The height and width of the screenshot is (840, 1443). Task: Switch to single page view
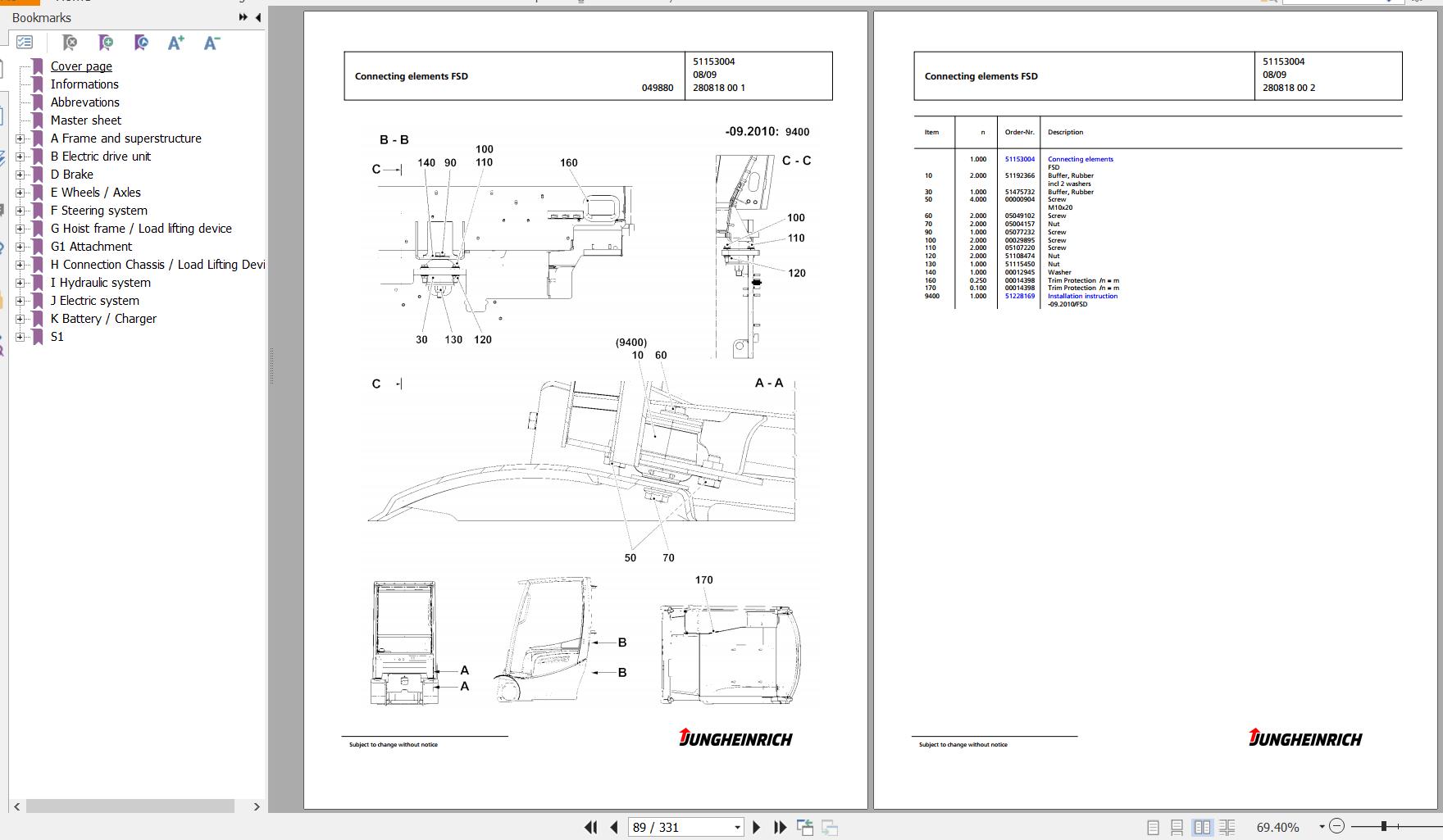(1153, 828)
